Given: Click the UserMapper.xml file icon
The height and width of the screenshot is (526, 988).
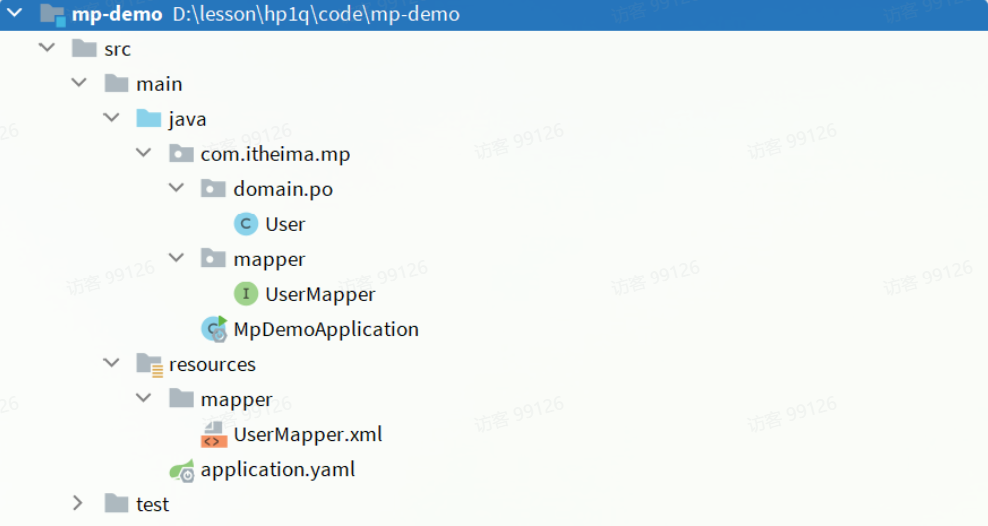Looking at the screenshot, I should coord(214,435).
